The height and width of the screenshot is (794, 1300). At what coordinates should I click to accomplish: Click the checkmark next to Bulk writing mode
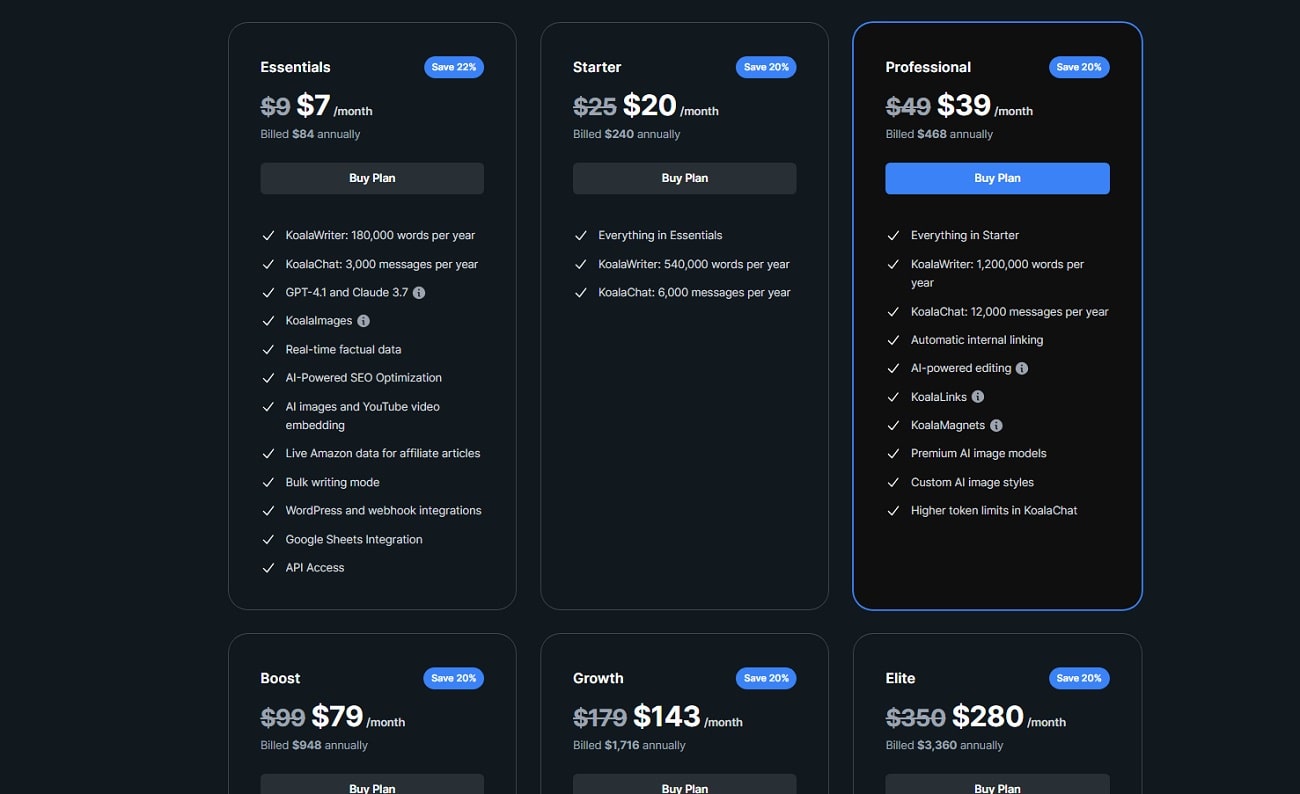coord(268,482)
